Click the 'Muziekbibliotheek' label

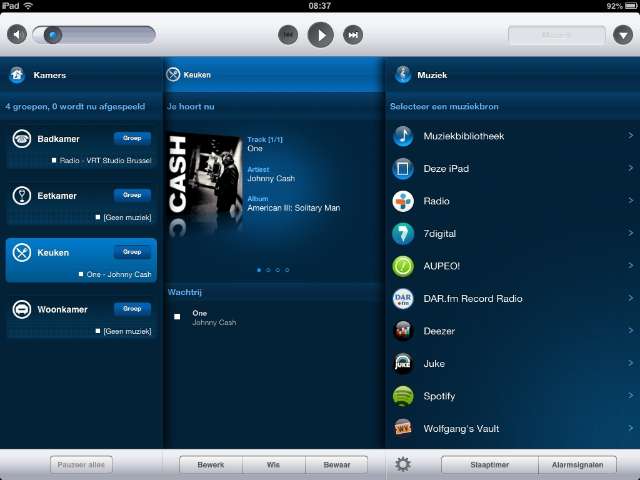464,136
